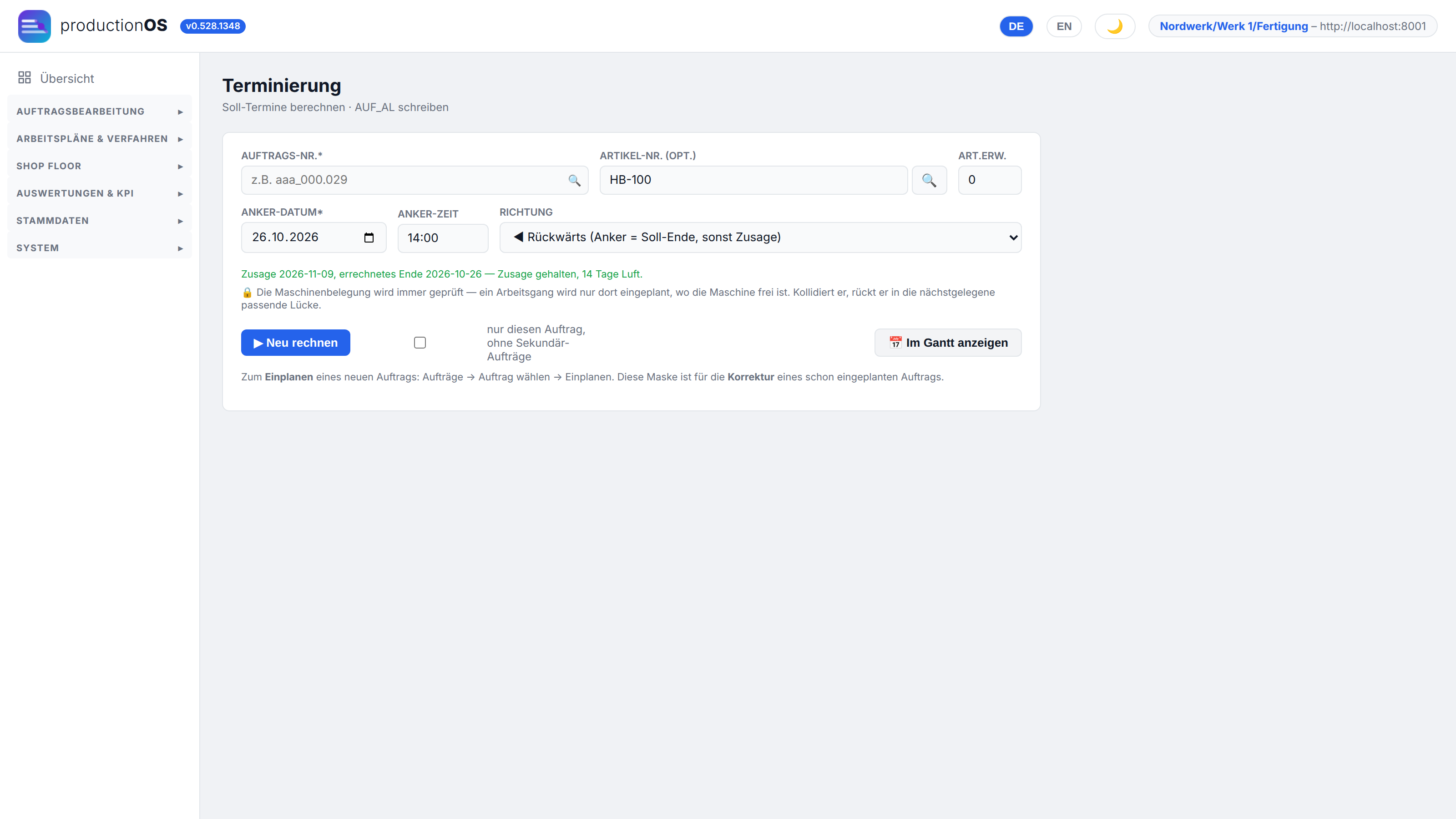Click the lock icon before Maschinenbelegung note
The width and height of the screenshot is (1456, 819).
point(247,292)
